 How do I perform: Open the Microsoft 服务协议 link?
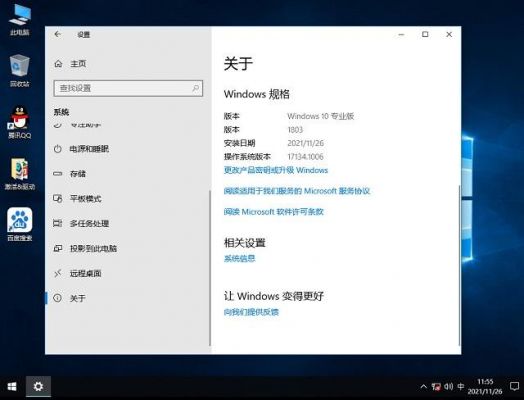[x=297, y=191]
